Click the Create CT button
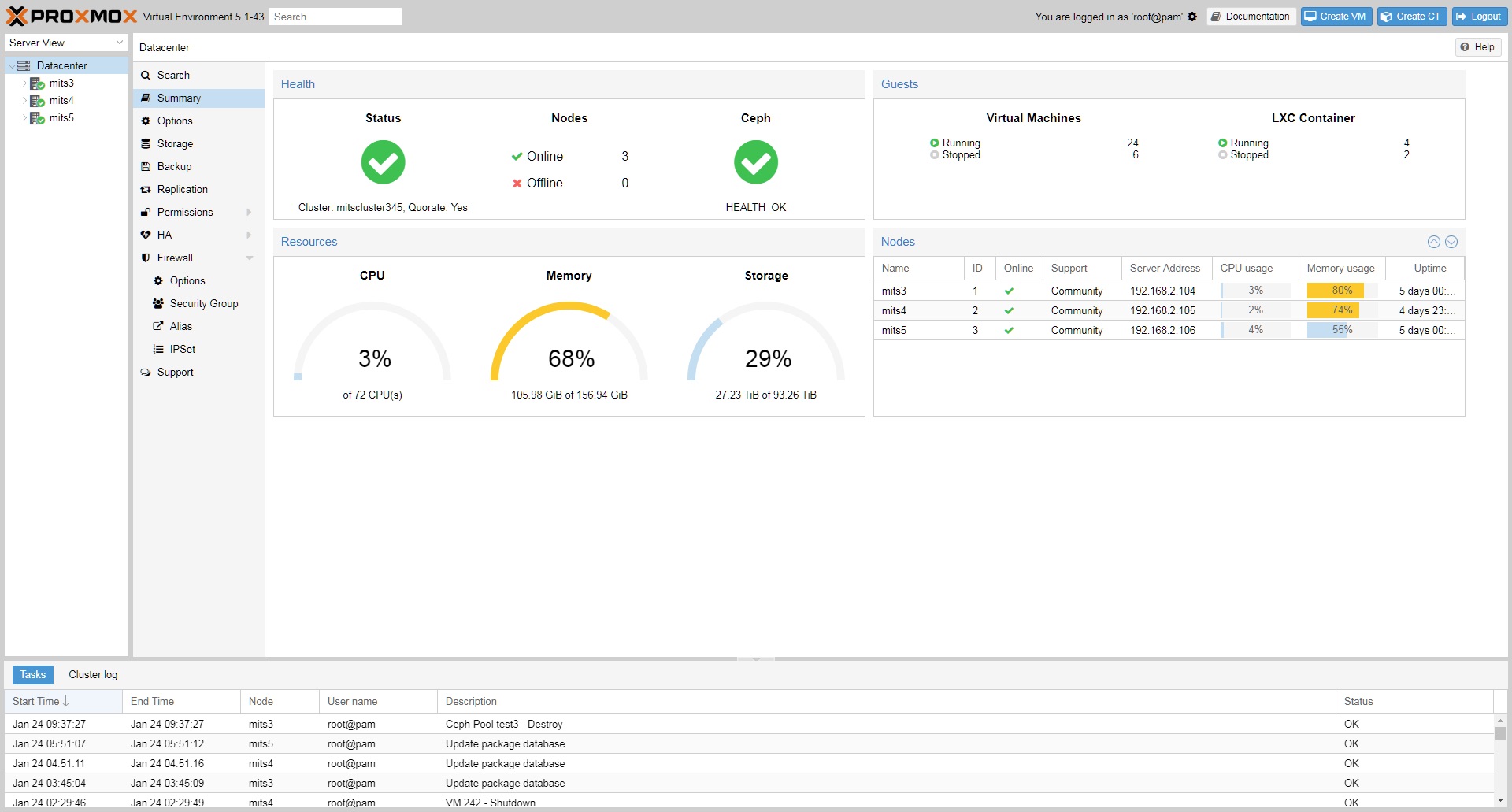Screen dimensions: 1512x812 1411,17
